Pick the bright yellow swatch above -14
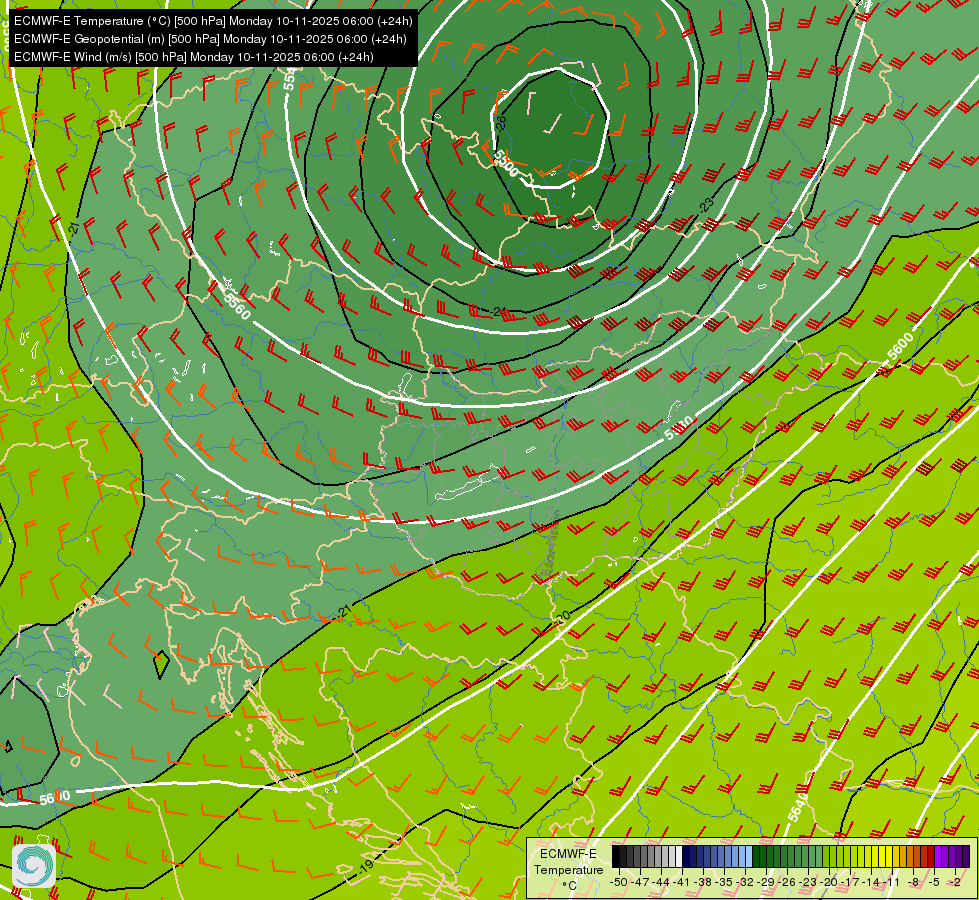979x900 pixels. pos(875,856)
